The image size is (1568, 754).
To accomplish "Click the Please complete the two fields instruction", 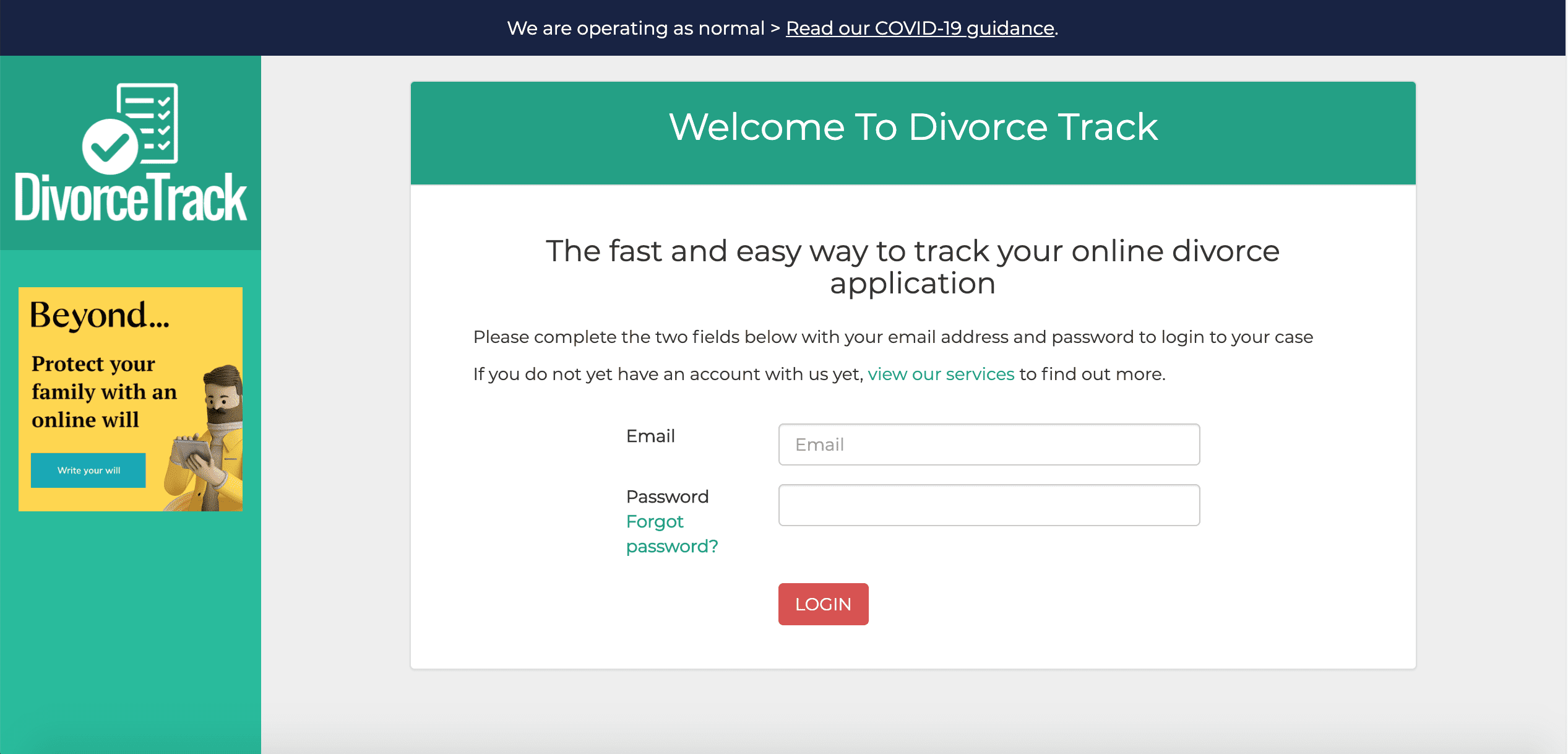I will click(x=892, y=337).
